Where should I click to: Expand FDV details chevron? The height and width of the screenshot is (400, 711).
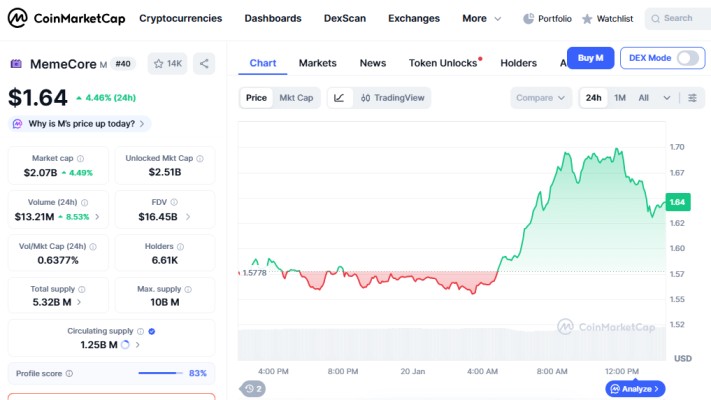(188, 217)
